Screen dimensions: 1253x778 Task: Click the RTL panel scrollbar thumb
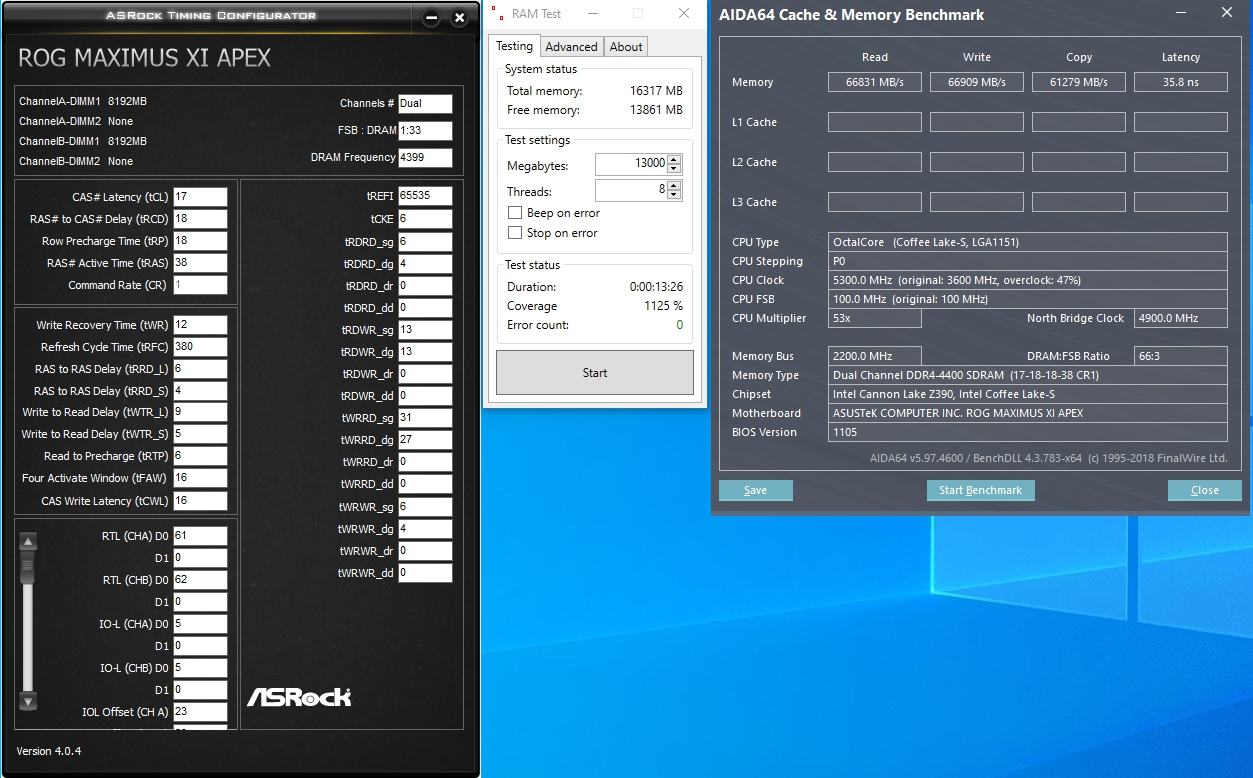click(x=28, y=566)
